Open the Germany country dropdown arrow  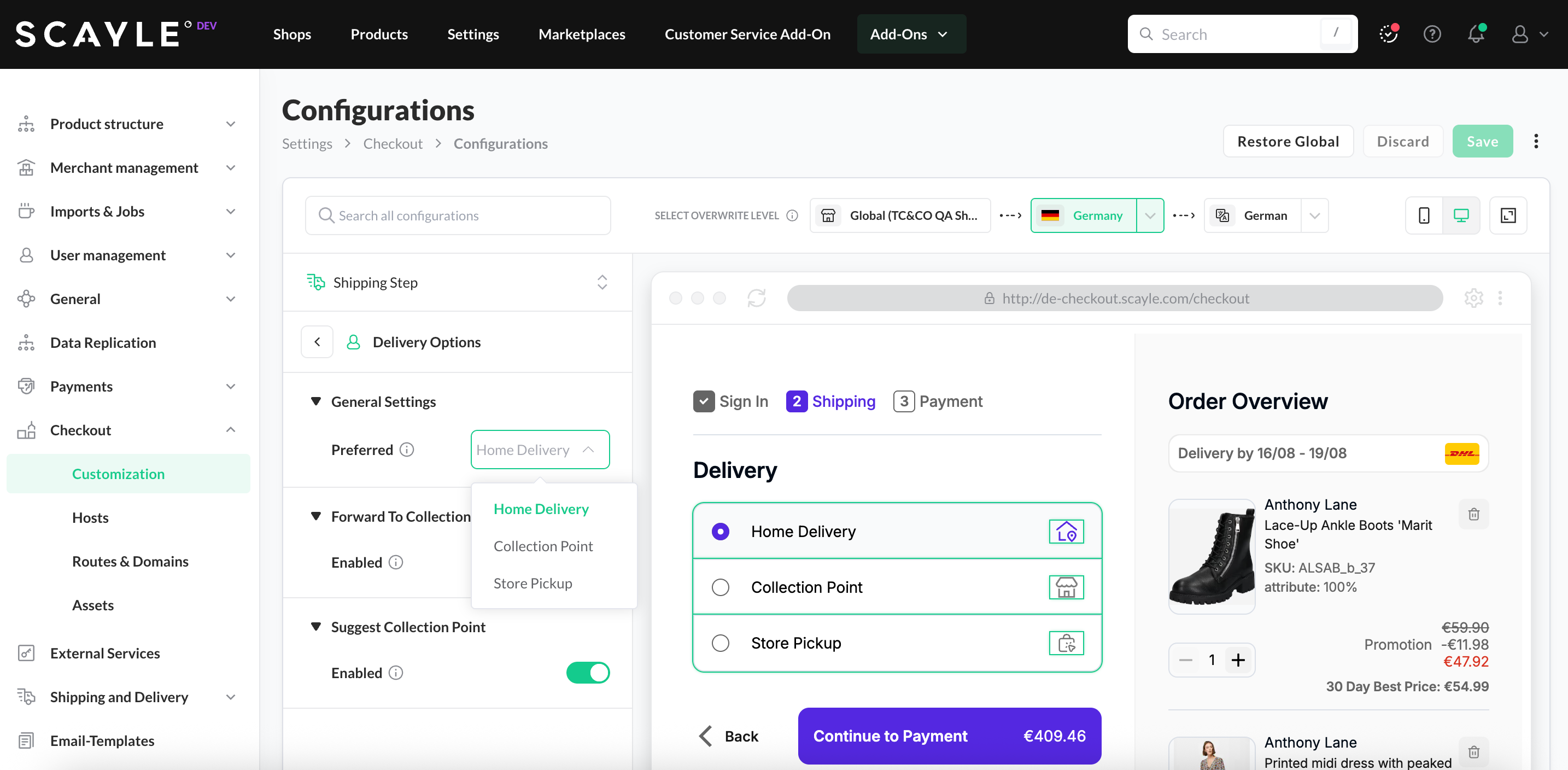click(1150, 215)
